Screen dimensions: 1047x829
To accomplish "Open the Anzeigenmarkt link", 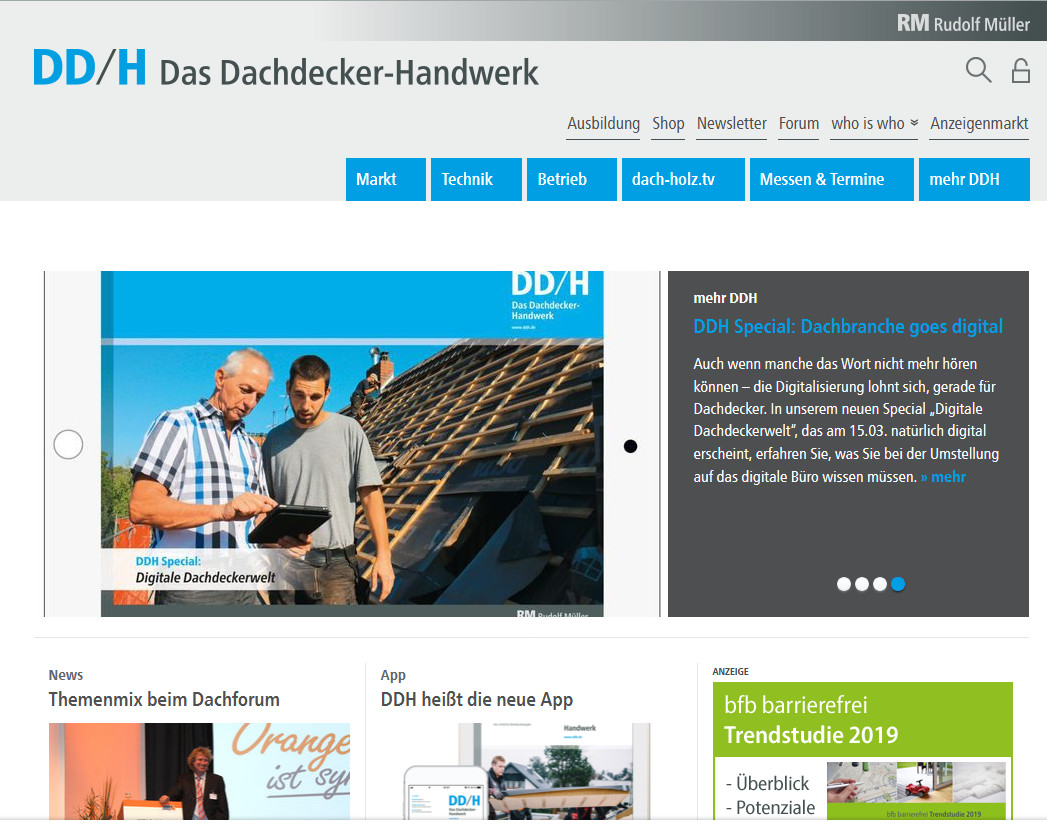I will click(x=979, y=123).
